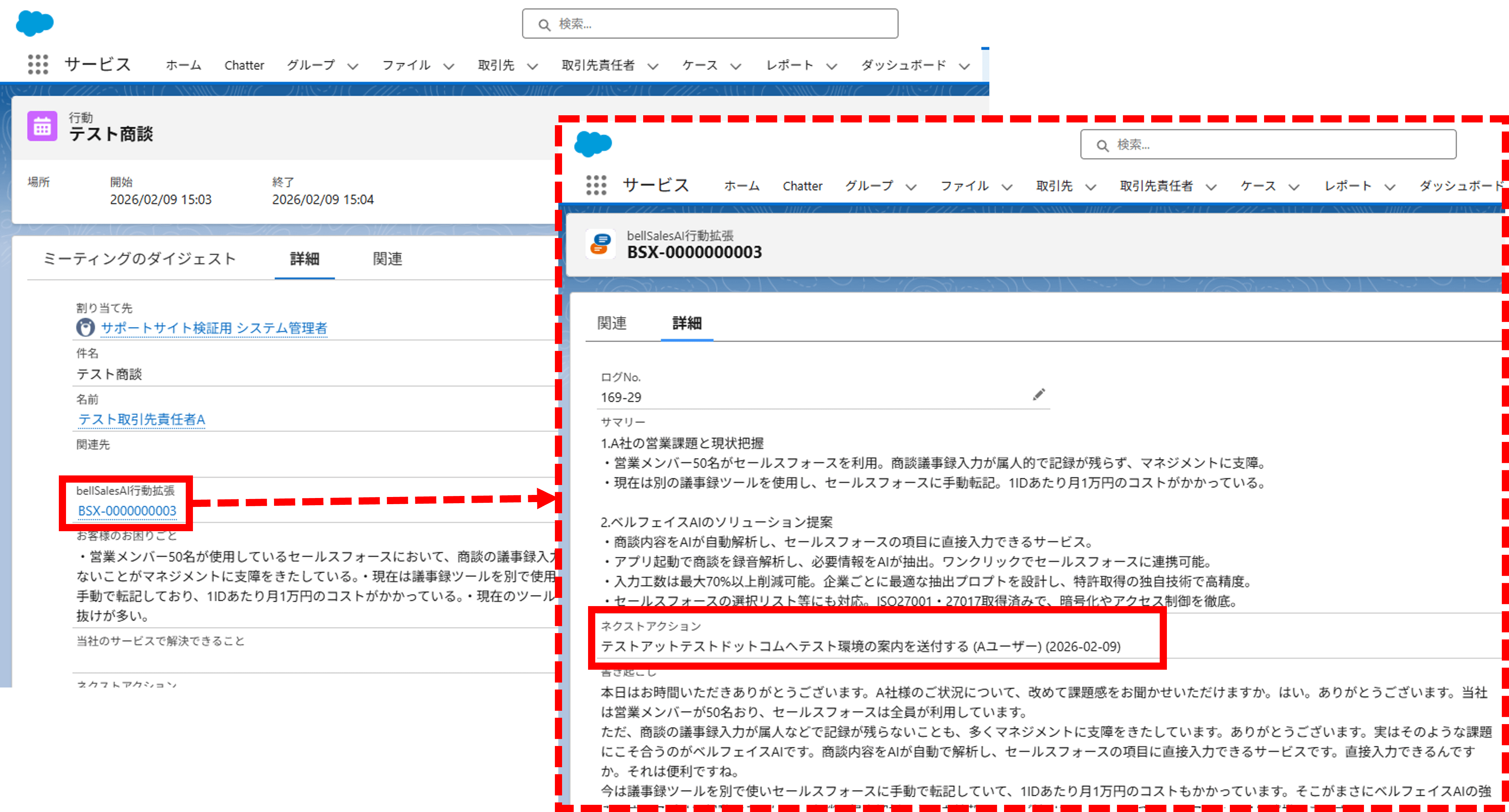Open the テスト取引先責任者A link
Image resolution: width=1509 pixels, height=812 pixels.
141,419
